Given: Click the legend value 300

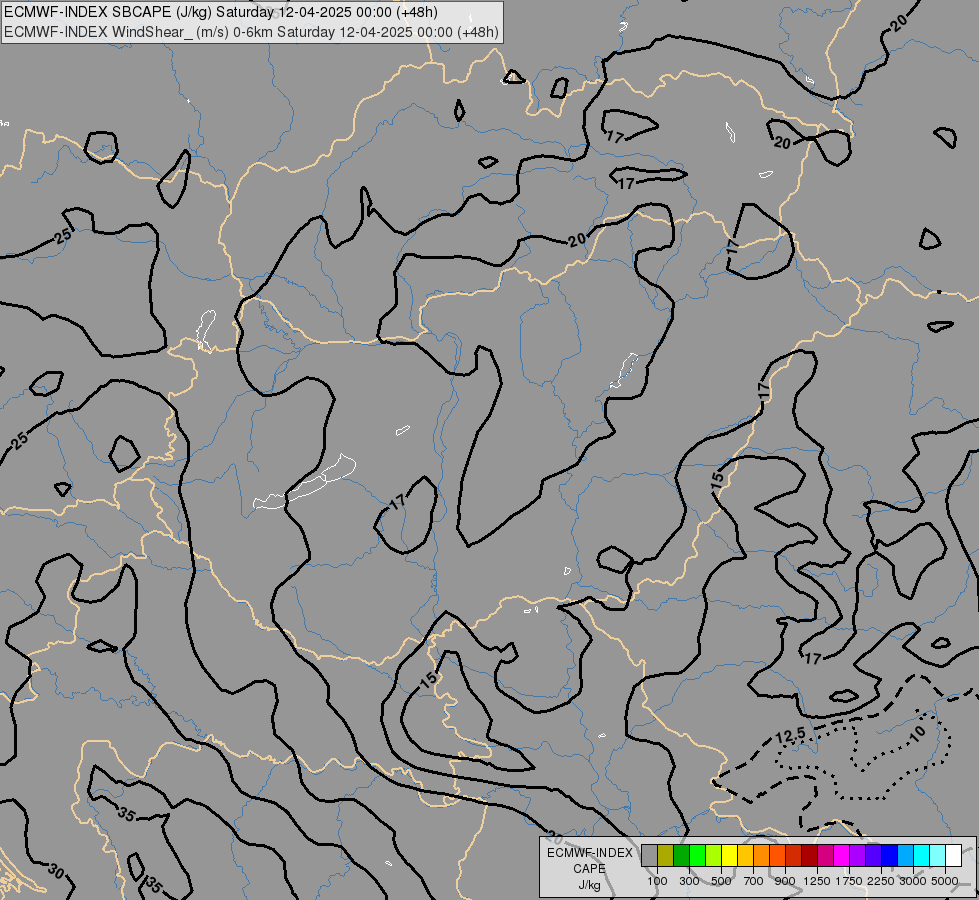Looking at the screenshot, I should (x=689, y=881).
